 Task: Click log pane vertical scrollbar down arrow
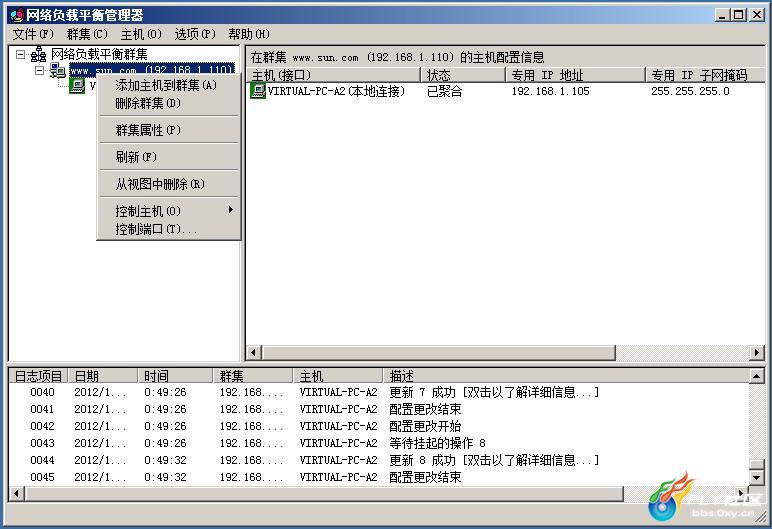(756, 477)
